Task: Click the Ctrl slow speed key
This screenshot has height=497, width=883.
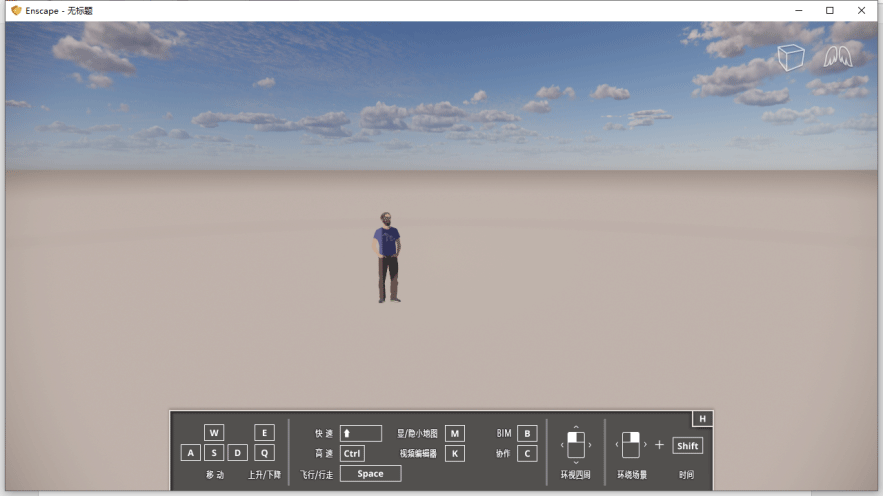Action: point(352,453)
